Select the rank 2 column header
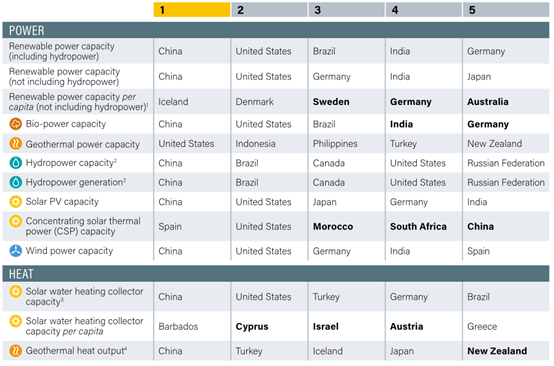Image resolution: width=554 pixels, height=366 pixels. [x=269, y=10]
